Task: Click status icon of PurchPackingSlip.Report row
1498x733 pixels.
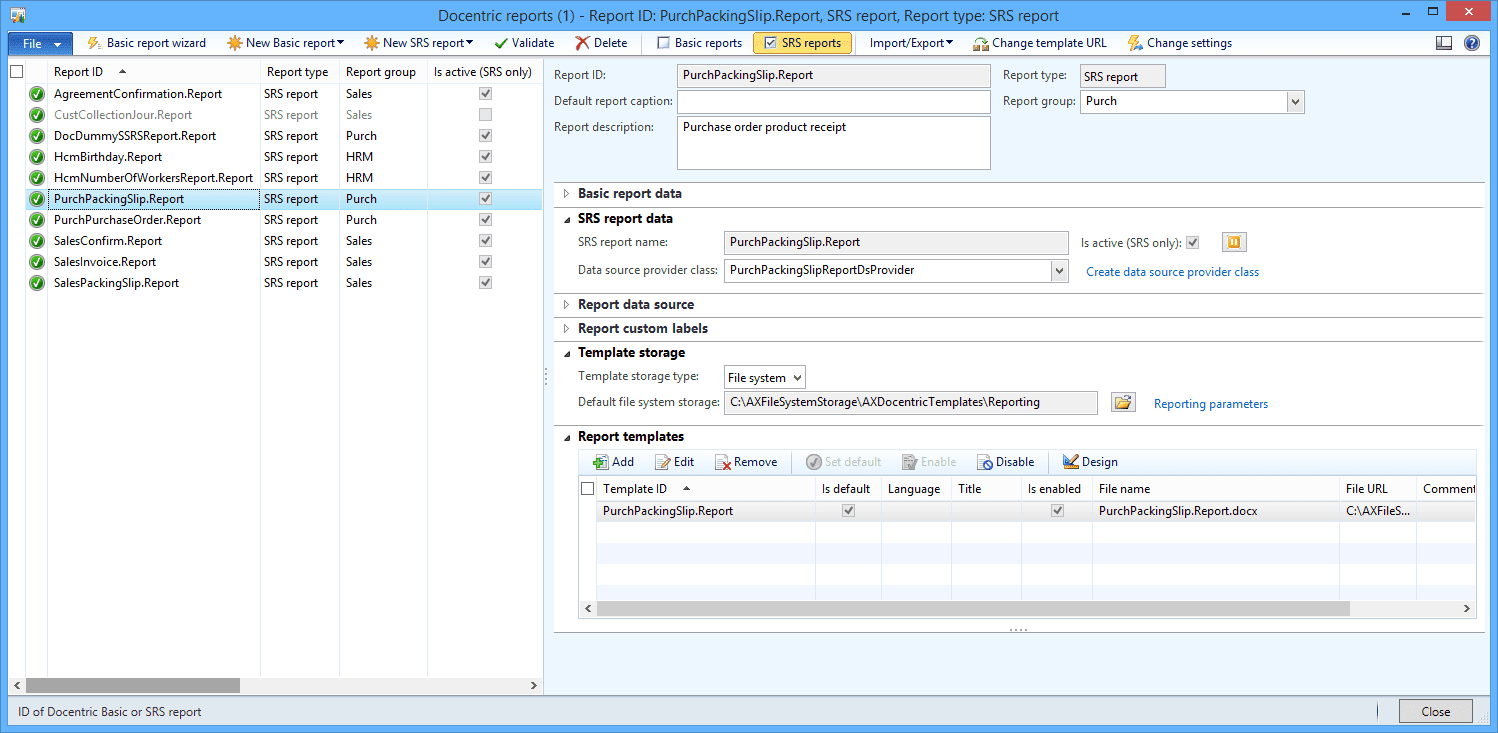Action: [37, 199]
